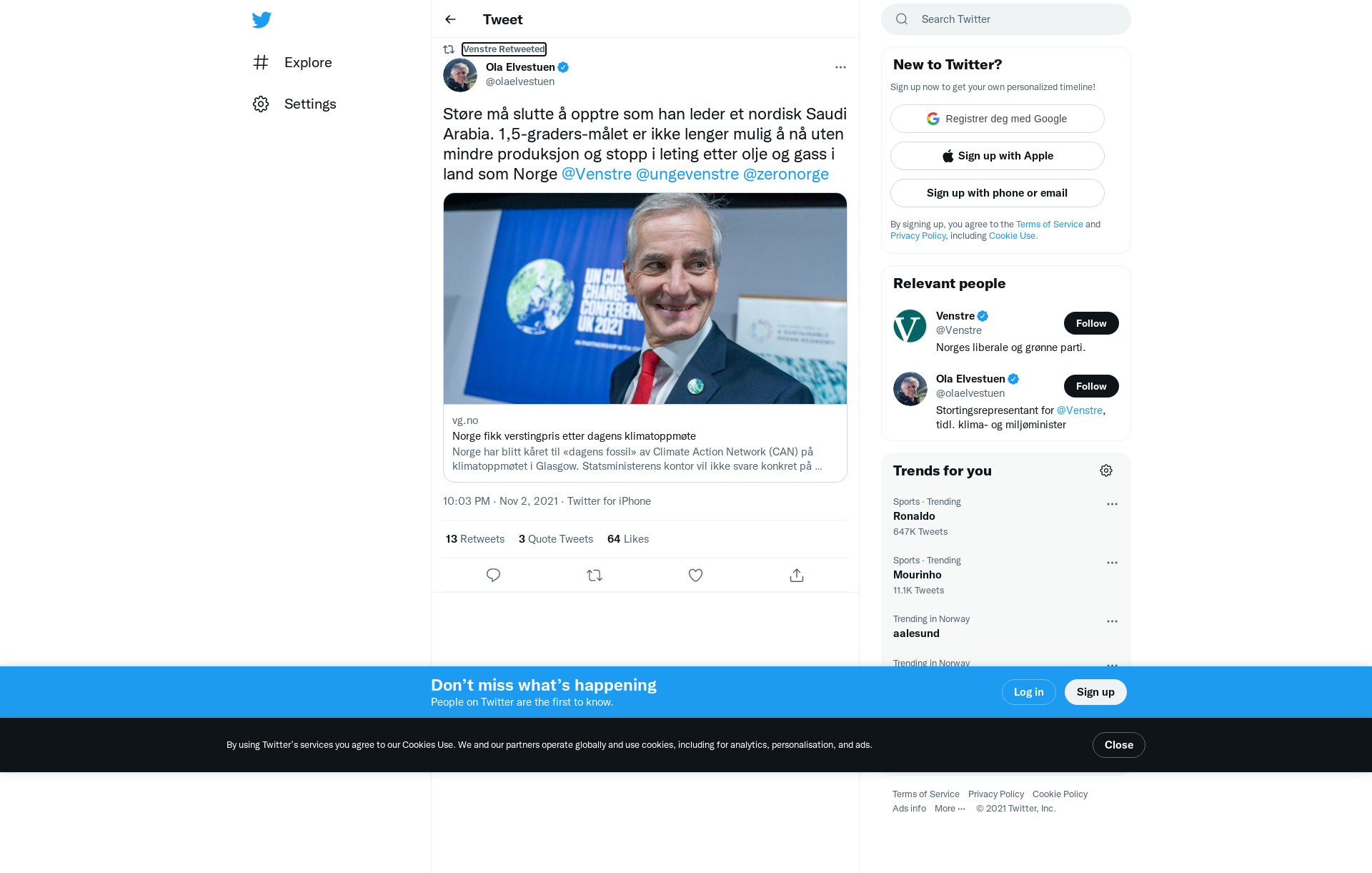Open the tweet's three-dot more menu
This screenshot has width=1372, height=873.
[840, 67]
